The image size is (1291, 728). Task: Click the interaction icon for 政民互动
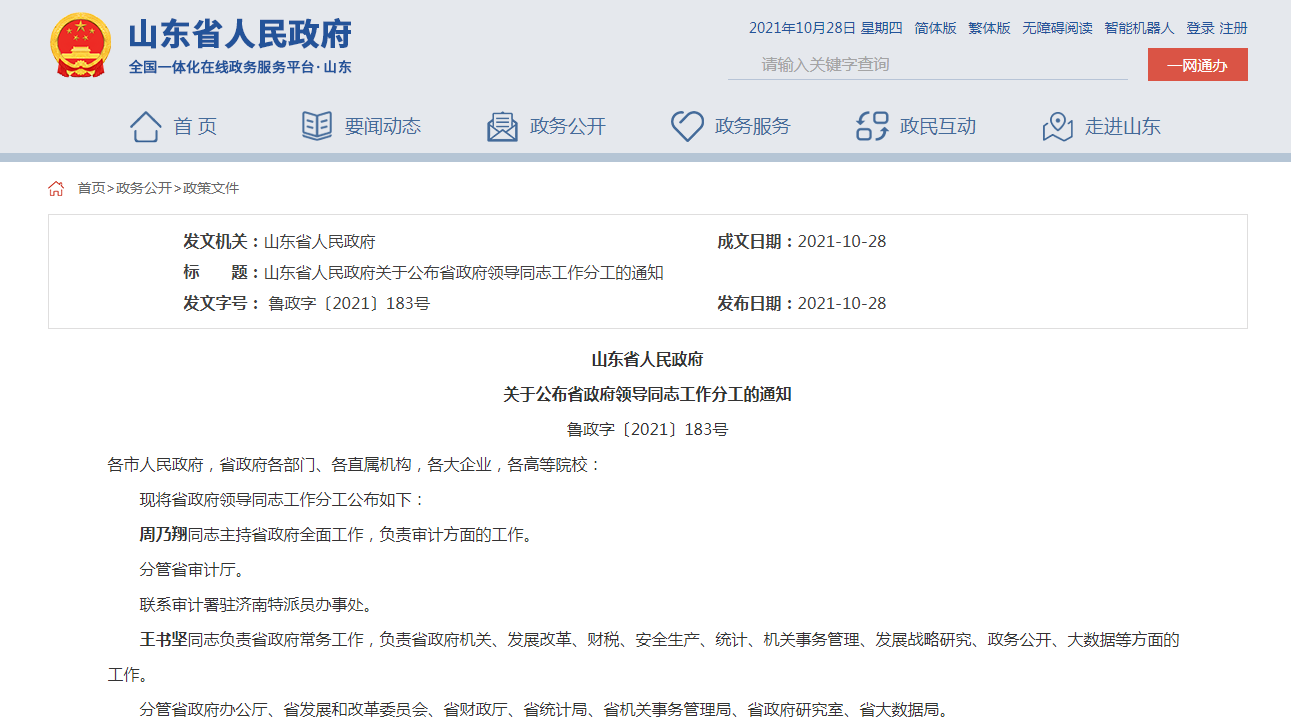(872, 127)
